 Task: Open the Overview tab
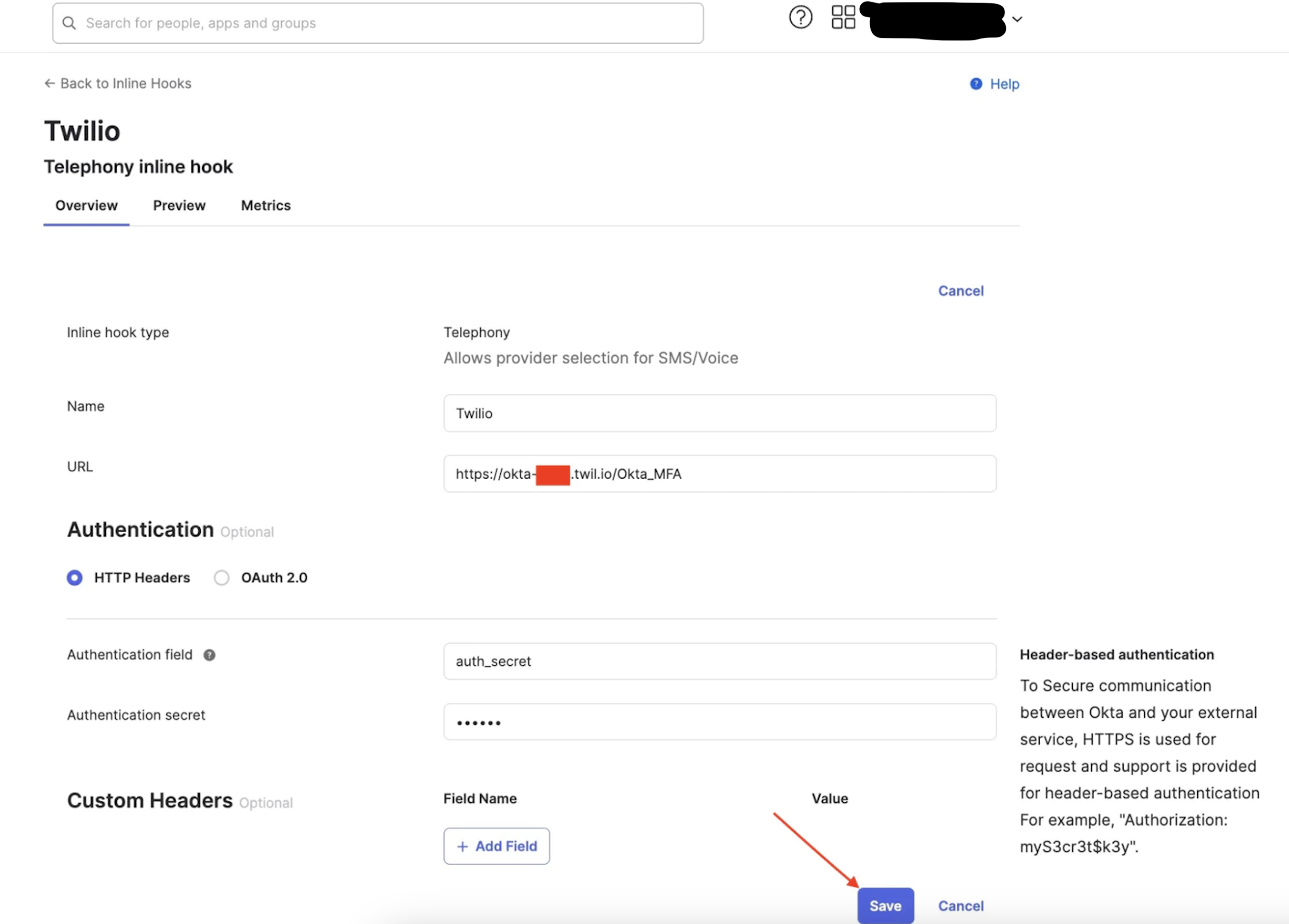tap(87, 206)
